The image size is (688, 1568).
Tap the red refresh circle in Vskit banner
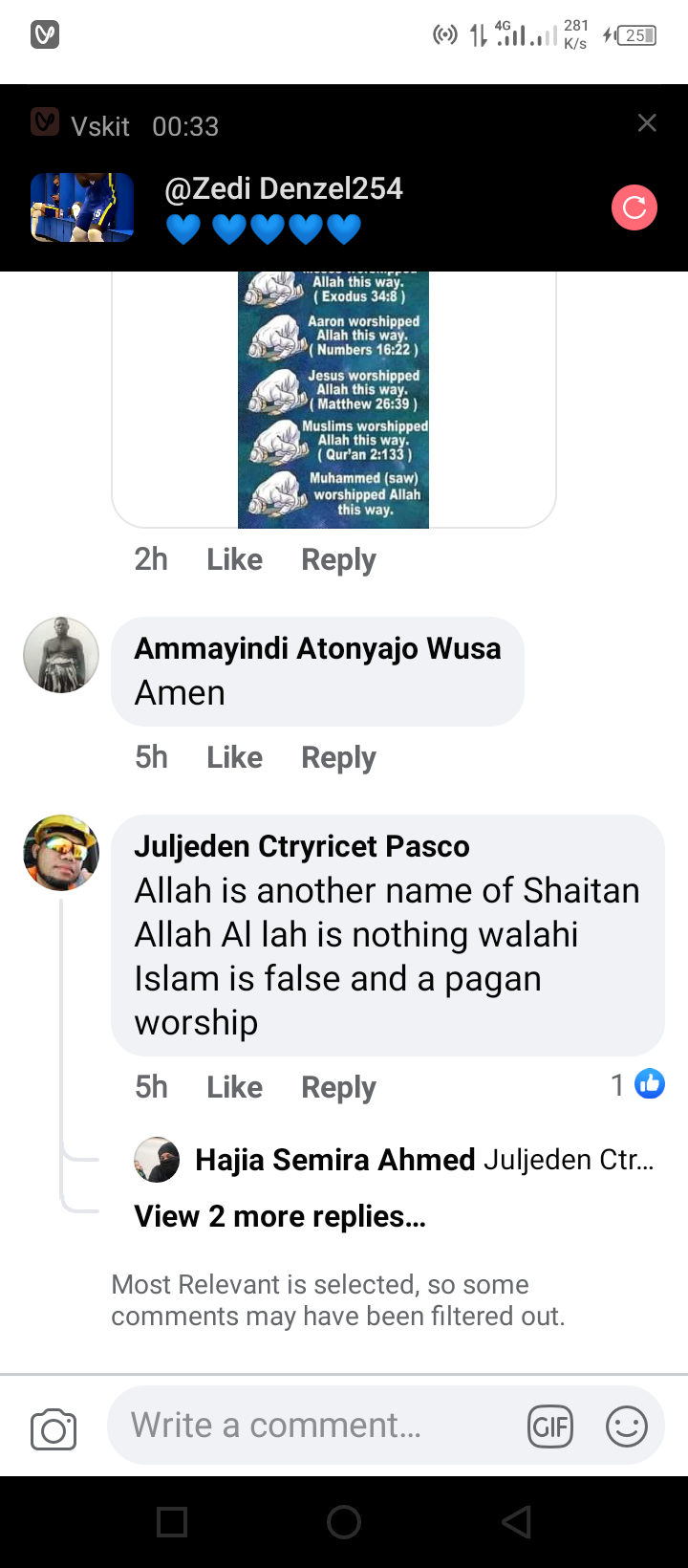click(634, 207)
